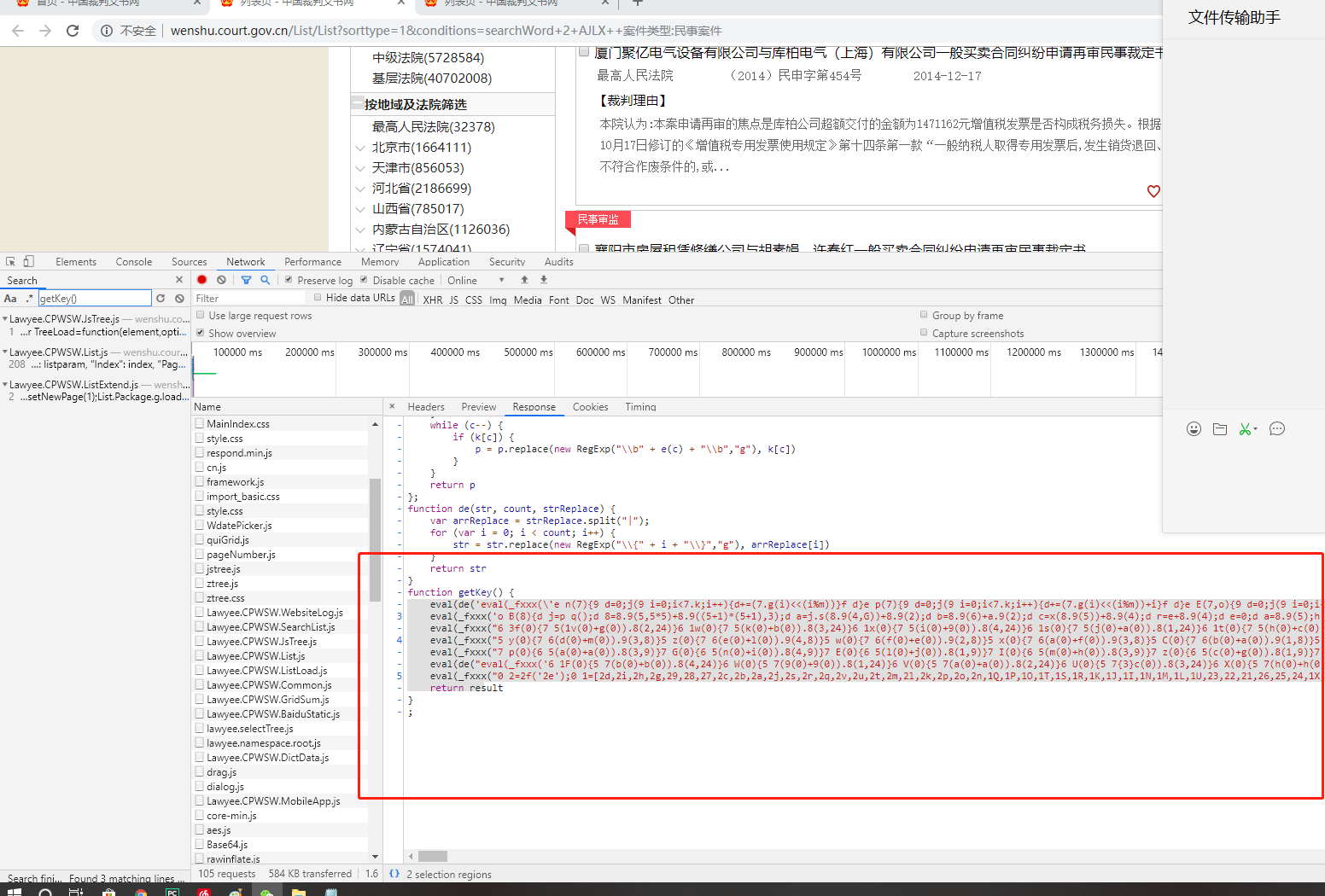Collapse the 按地域及法院筛选 section
This screenshot has height=896, width=1325.
click(357, 104)
